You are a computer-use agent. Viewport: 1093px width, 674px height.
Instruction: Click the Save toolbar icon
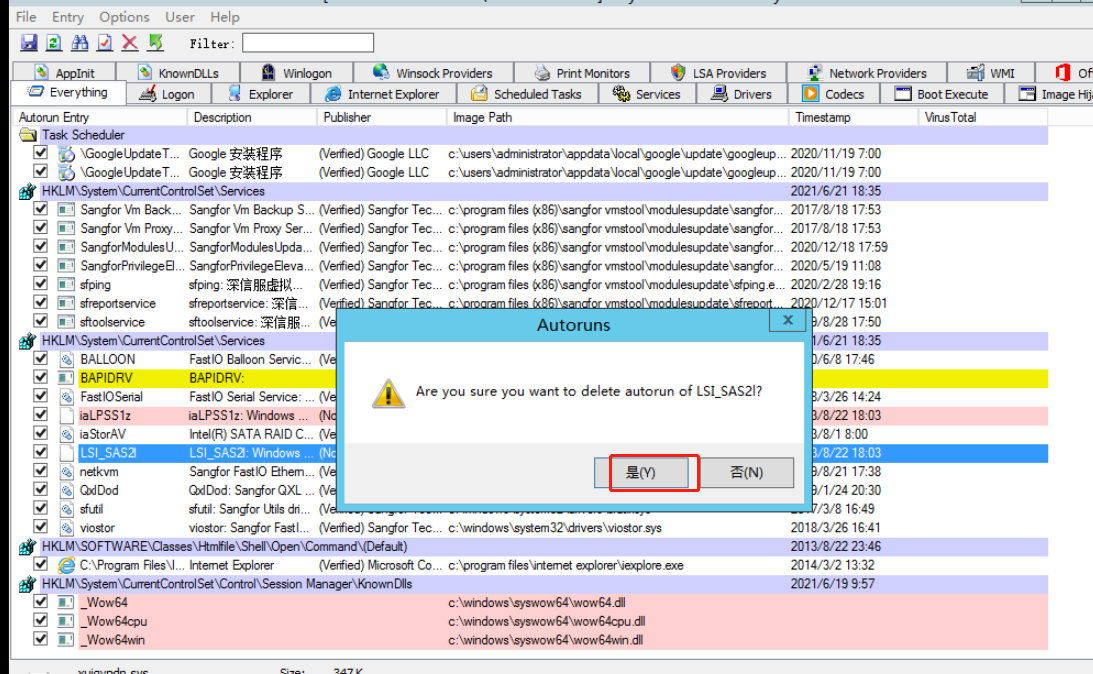29,43
